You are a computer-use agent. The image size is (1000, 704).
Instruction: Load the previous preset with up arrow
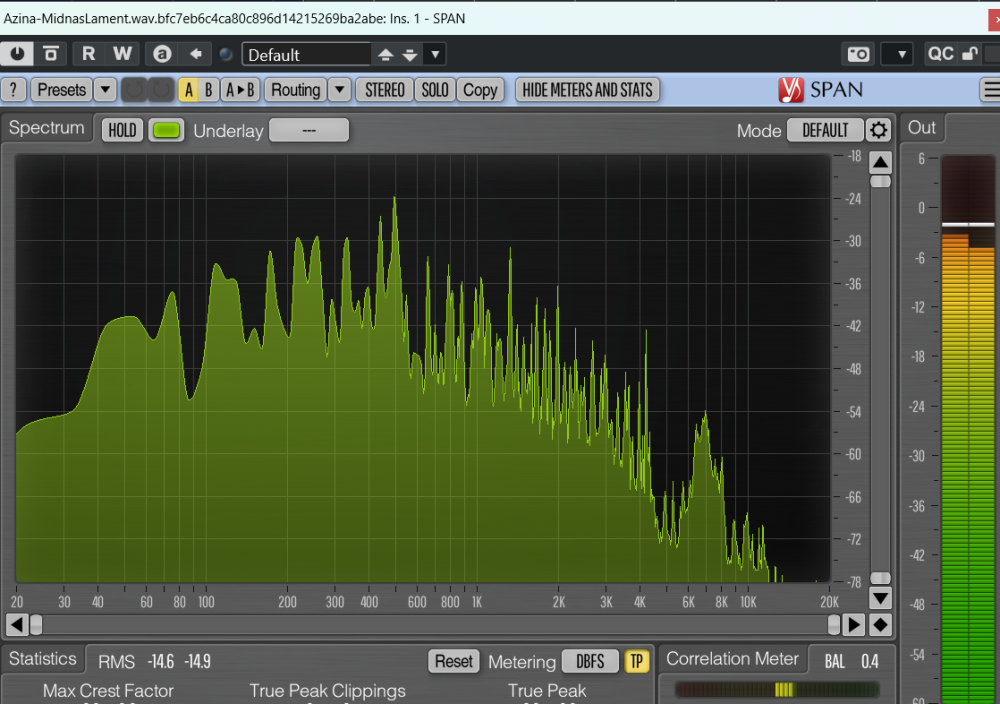coord(385,55)
